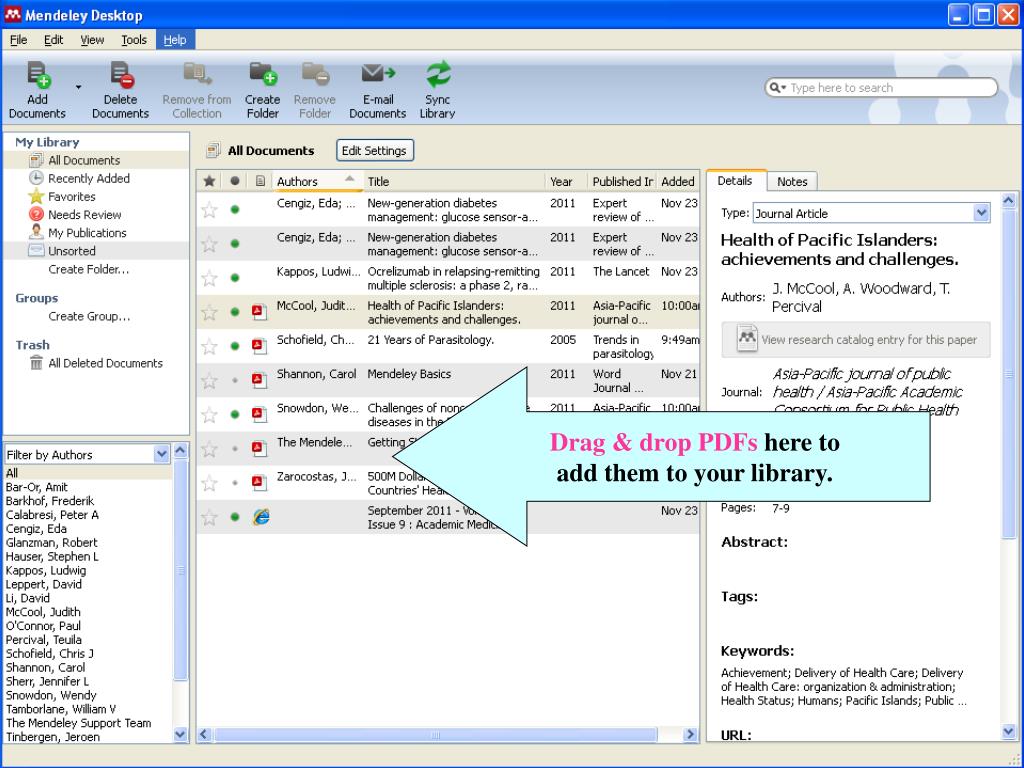Sort the table by the Year column
Screen dimensions: 1024x768
tap(566, 182)
